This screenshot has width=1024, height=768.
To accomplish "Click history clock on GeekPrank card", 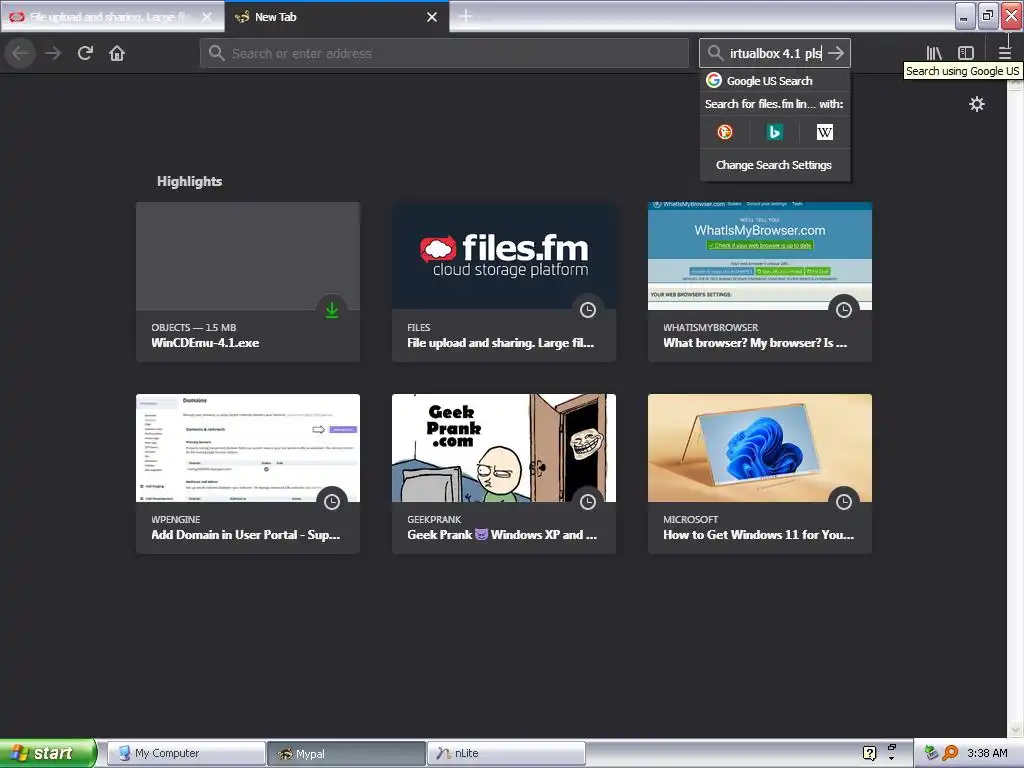I will coord(588,502).
